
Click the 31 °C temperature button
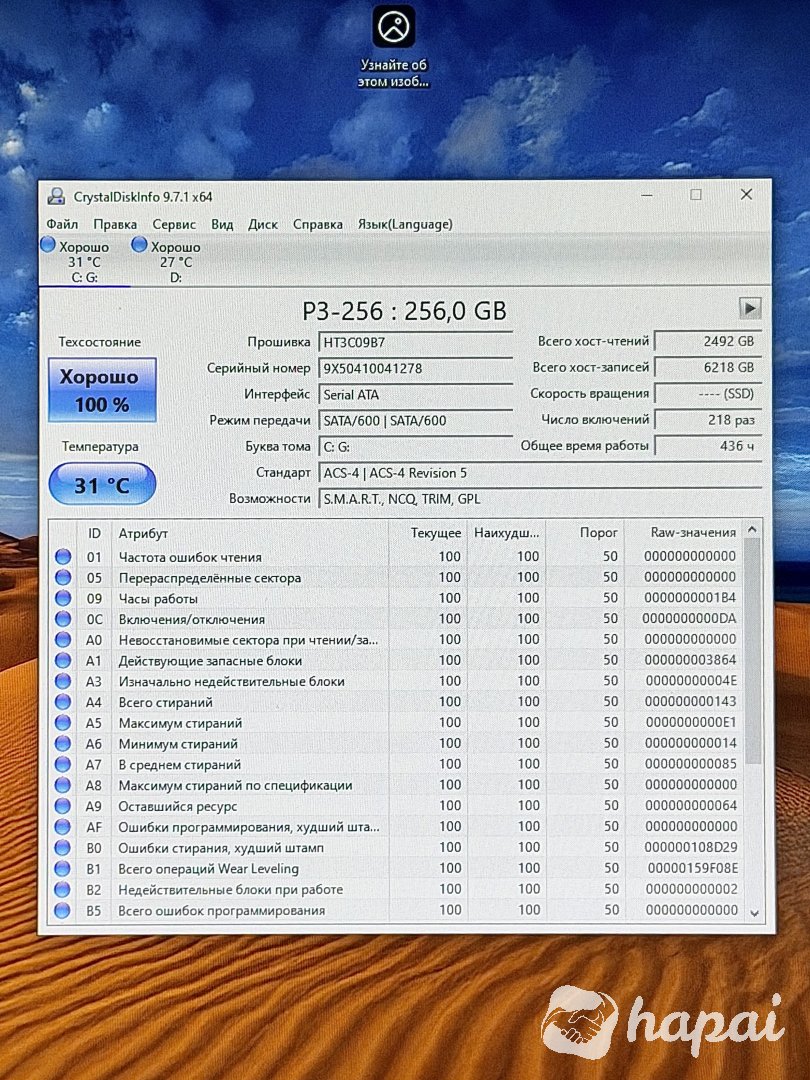coord(102,485)
